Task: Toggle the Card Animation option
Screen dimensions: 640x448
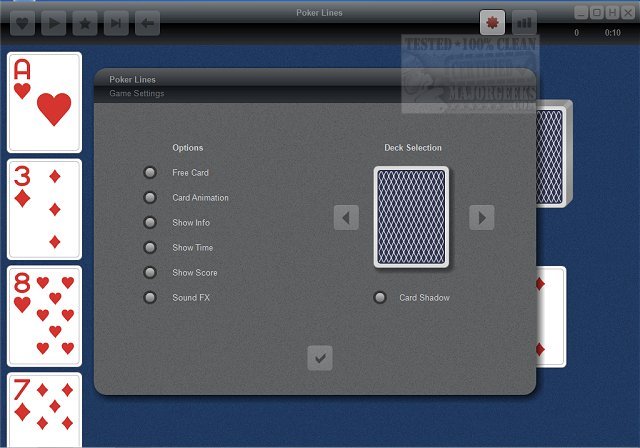Action: click(x=150, y=197)
